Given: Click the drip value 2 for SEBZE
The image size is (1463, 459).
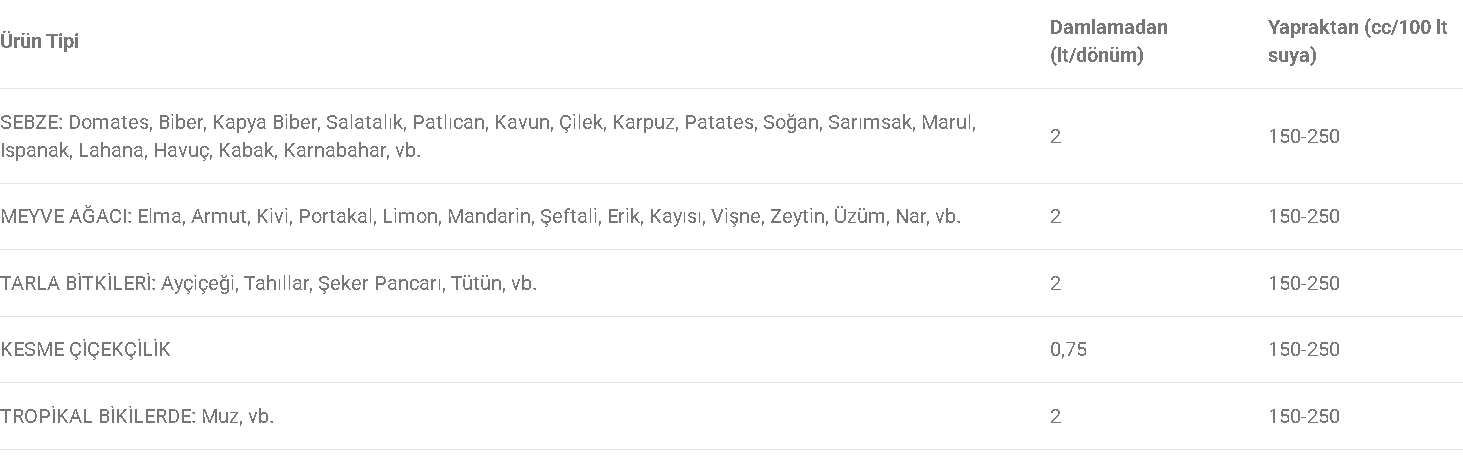Looking at the screenshot, I should tap(1056, 137).
